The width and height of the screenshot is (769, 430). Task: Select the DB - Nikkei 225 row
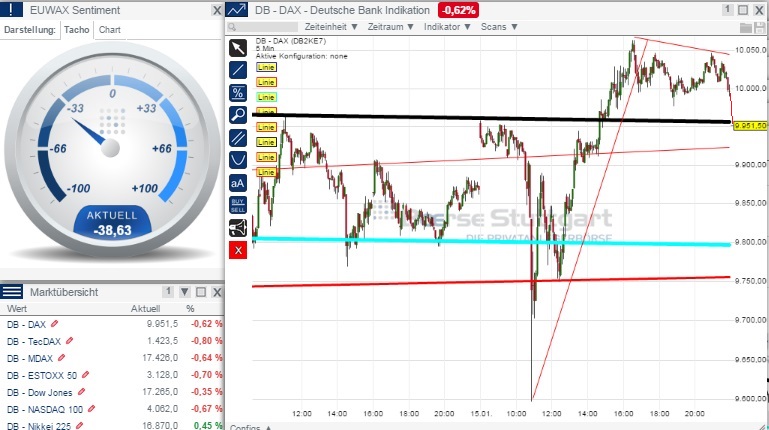(112, 425)
